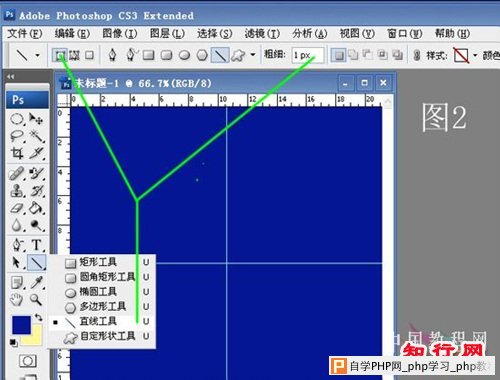Select the Line tool in toolbox
The width and height of the screenshot is (500, 380).
coord(36,263)
